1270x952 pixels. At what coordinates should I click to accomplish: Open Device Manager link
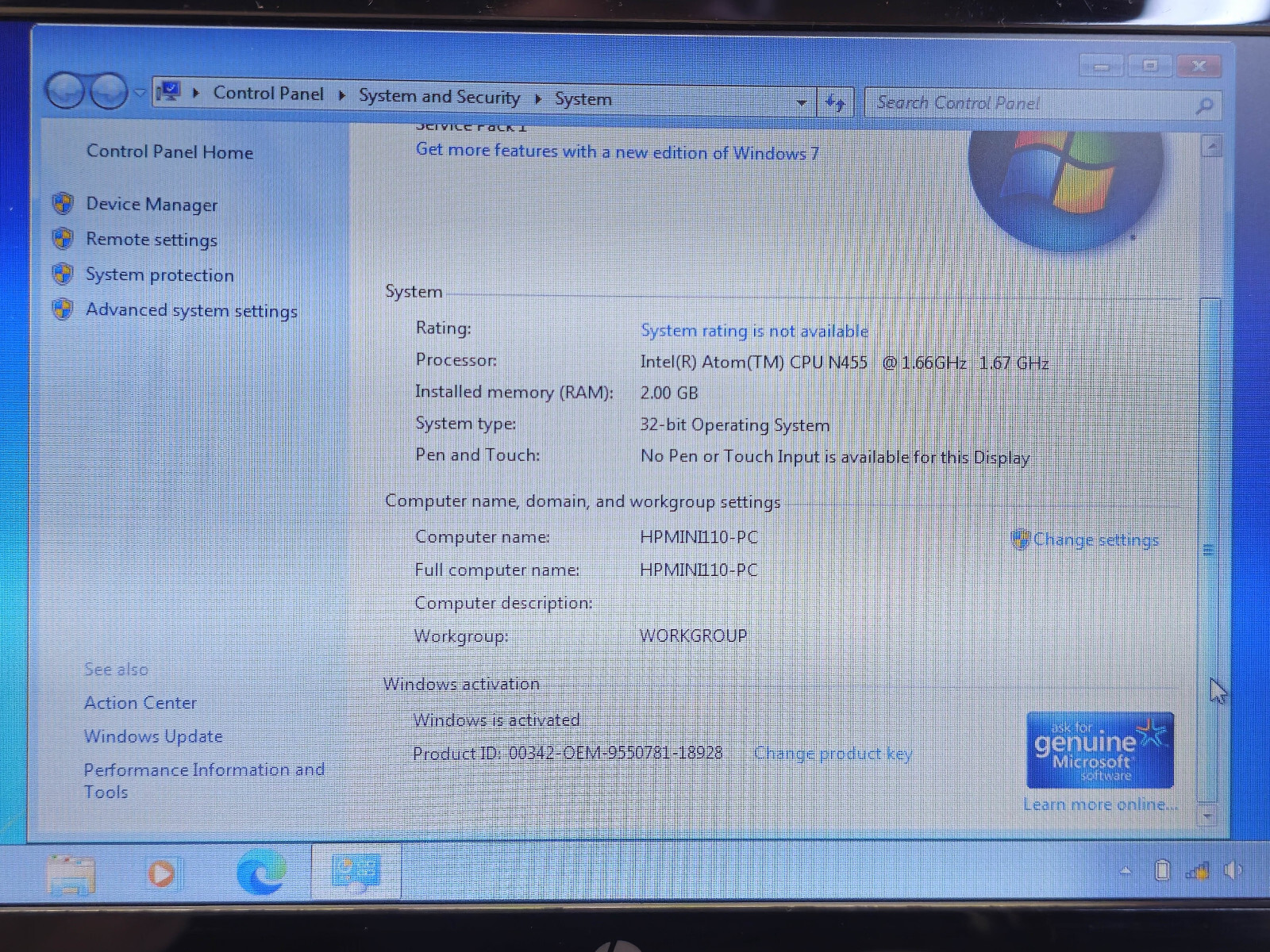(152, 205)
